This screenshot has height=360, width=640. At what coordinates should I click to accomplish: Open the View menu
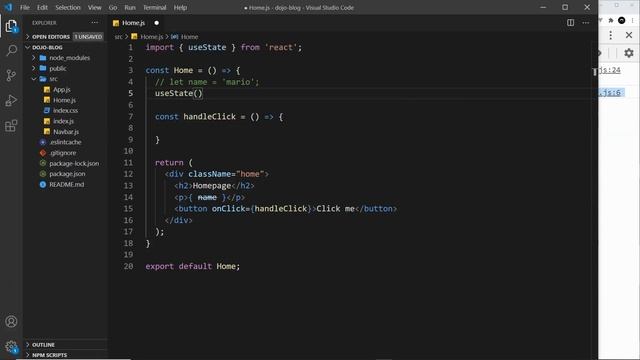[x=94, y=7]
